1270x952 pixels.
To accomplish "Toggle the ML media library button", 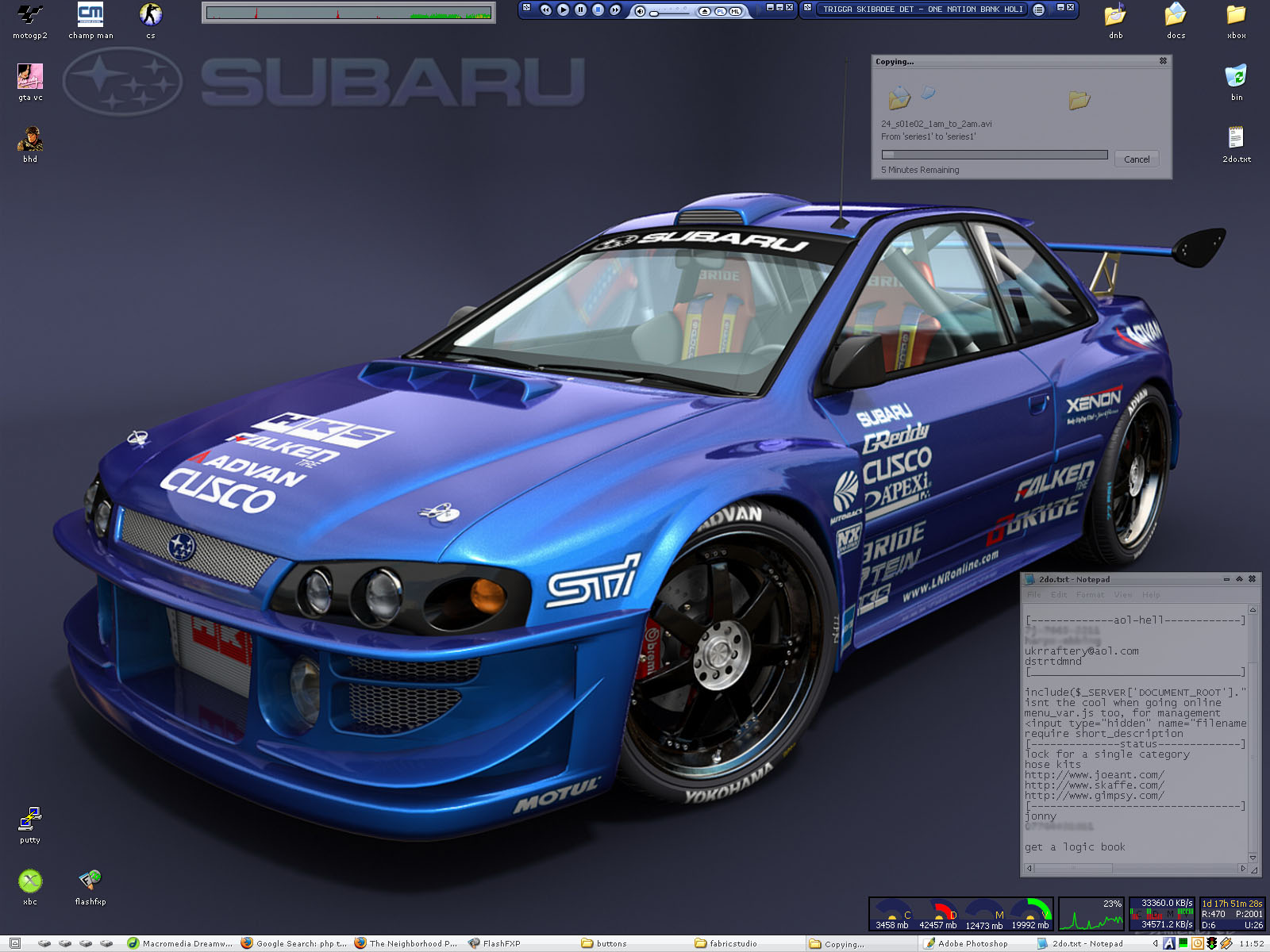I will click(736, 11).
